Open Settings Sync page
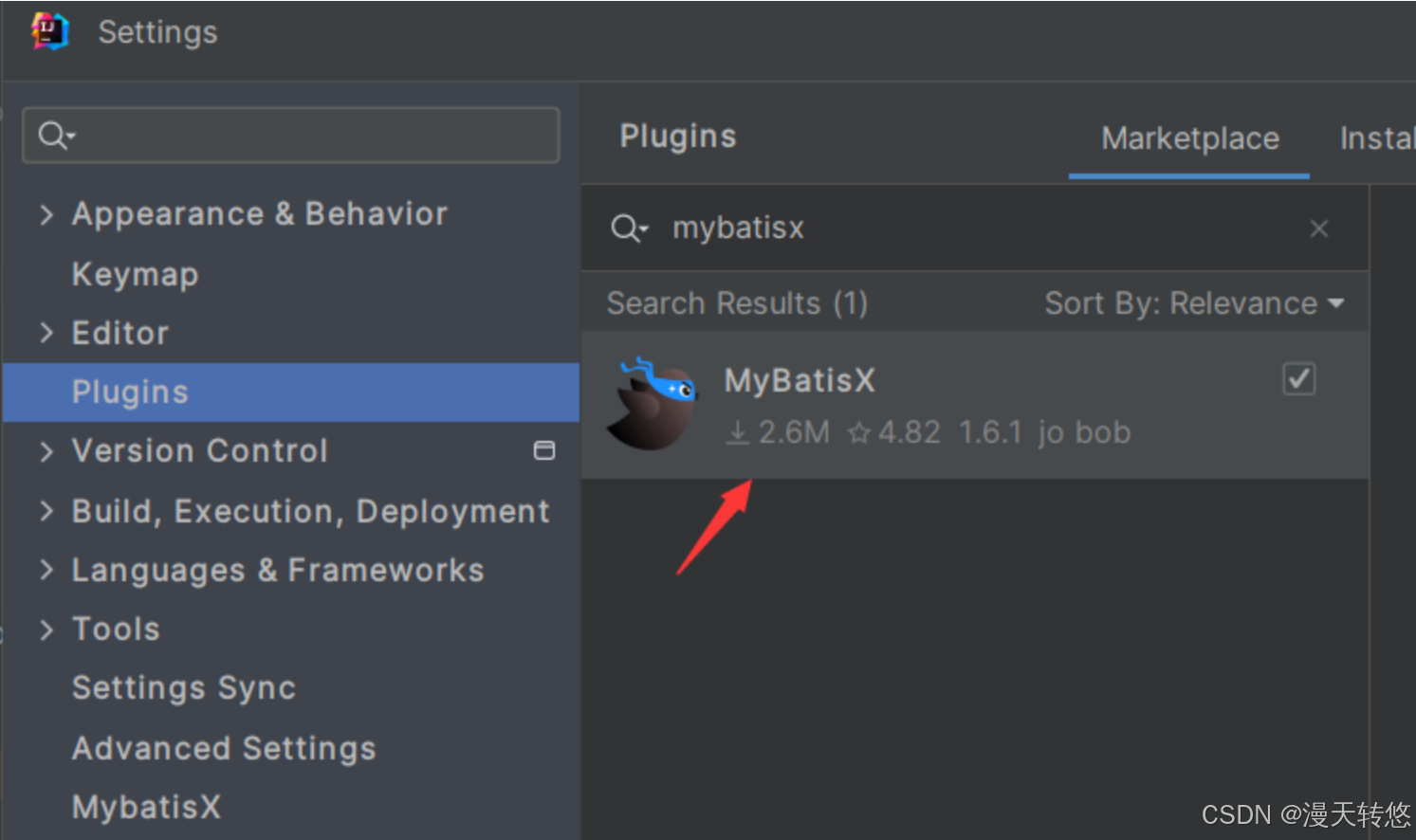This screenshot has width=1416, height=840. (x=184, y=688)
